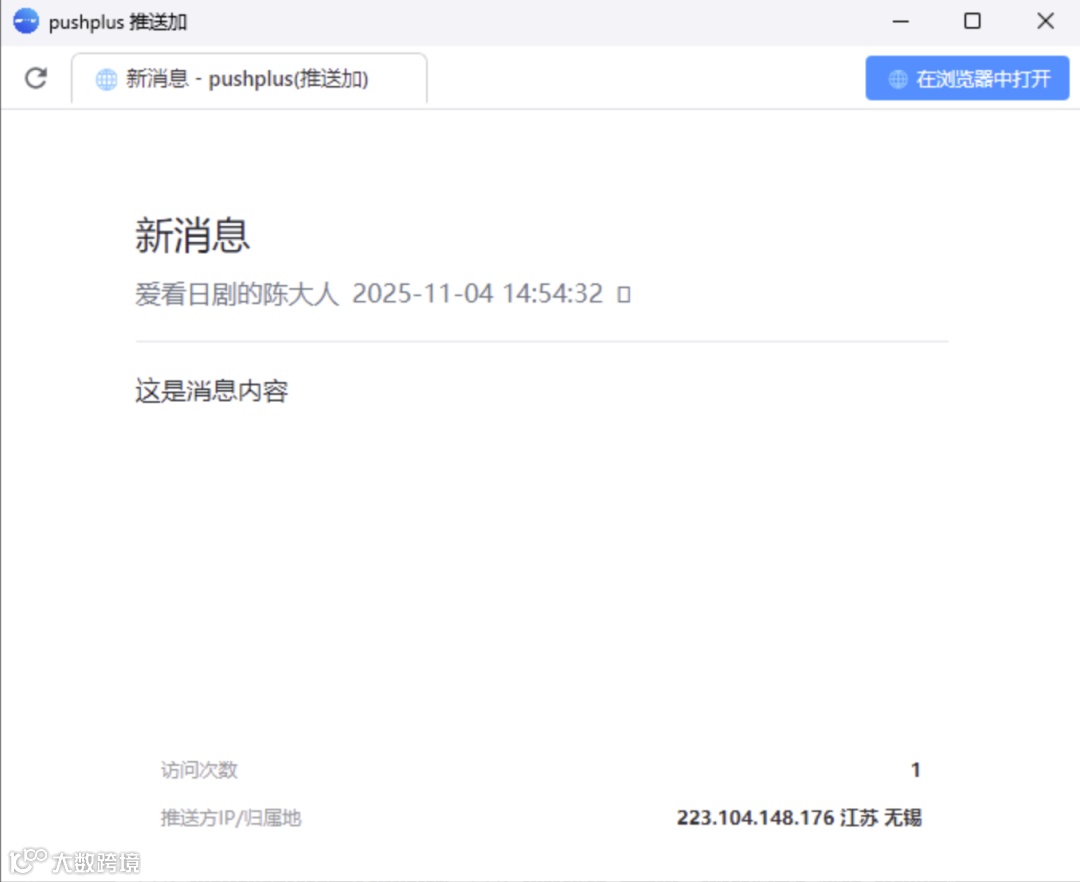1080x882 pixels.
Task: Open the 新消息 - pushplus(推送加) tab
Action: click(249, 78)
